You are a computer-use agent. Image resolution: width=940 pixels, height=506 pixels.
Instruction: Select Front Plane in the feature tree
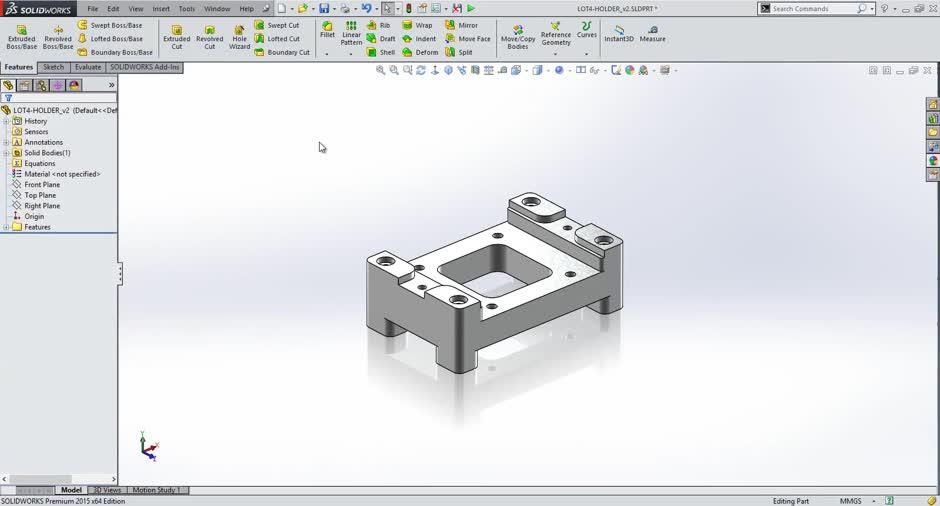[42, 185]
